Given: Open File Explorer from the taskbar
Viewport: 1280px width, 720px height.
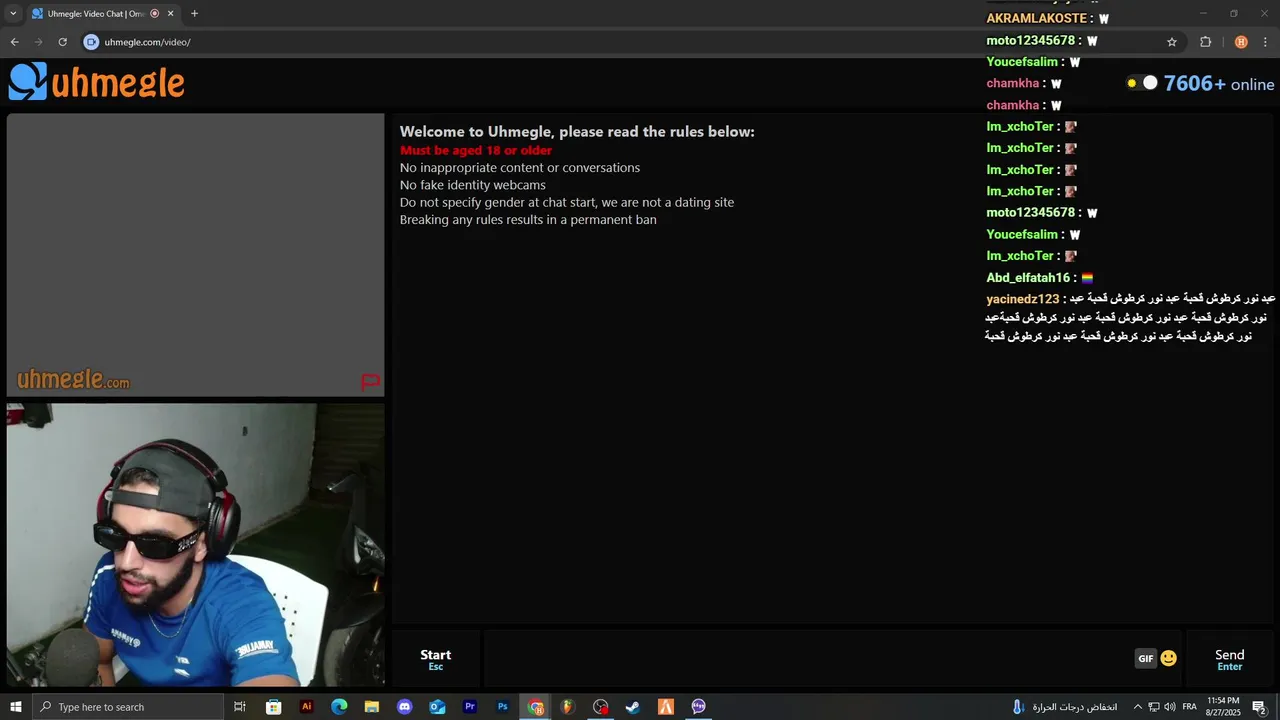Looking at the screenshot, I should (371, 707).
